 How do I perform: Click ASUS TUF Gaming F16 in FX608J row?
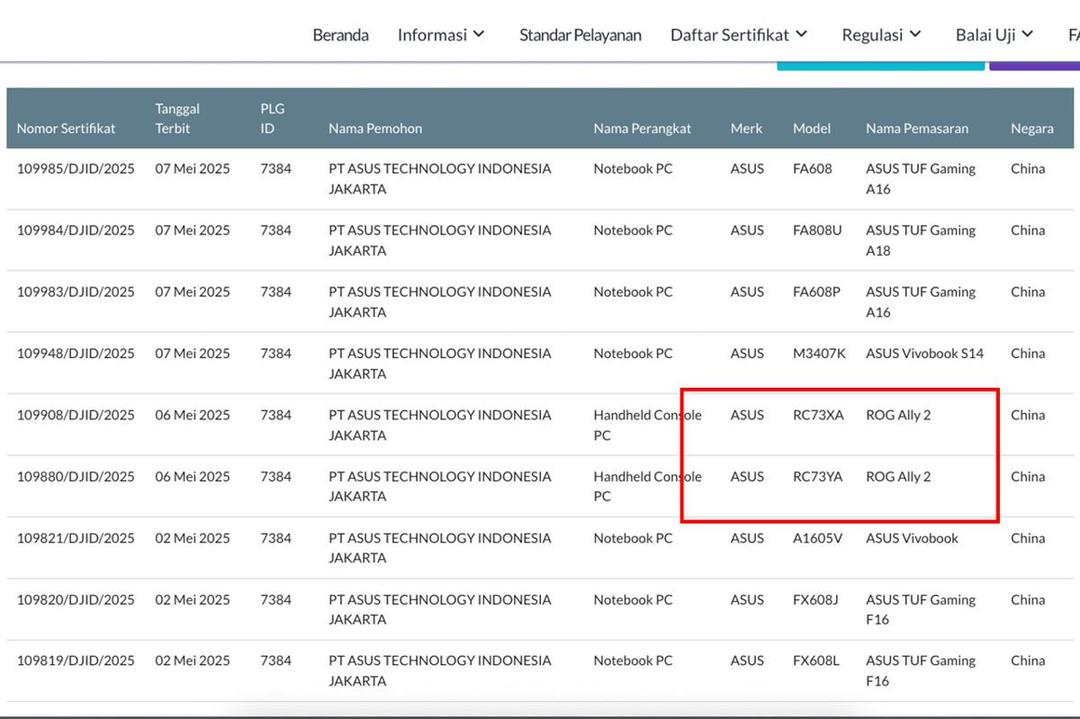(920, 609)
